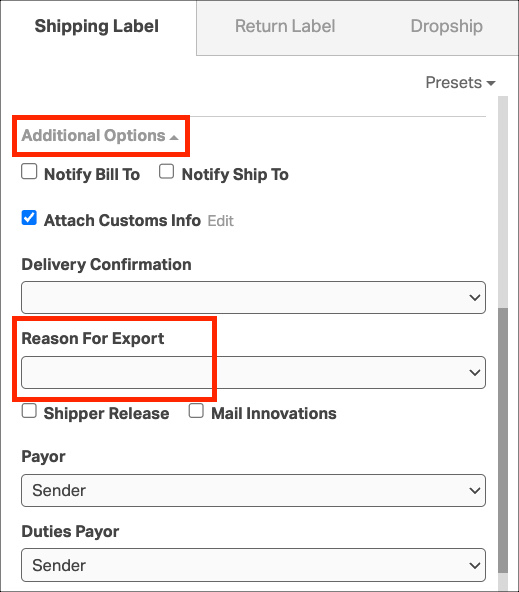Click the Delivery Confirmation chevron arrow
This screenshot has height=592, width=519.
pyautogui.click(x=474, y=298)
